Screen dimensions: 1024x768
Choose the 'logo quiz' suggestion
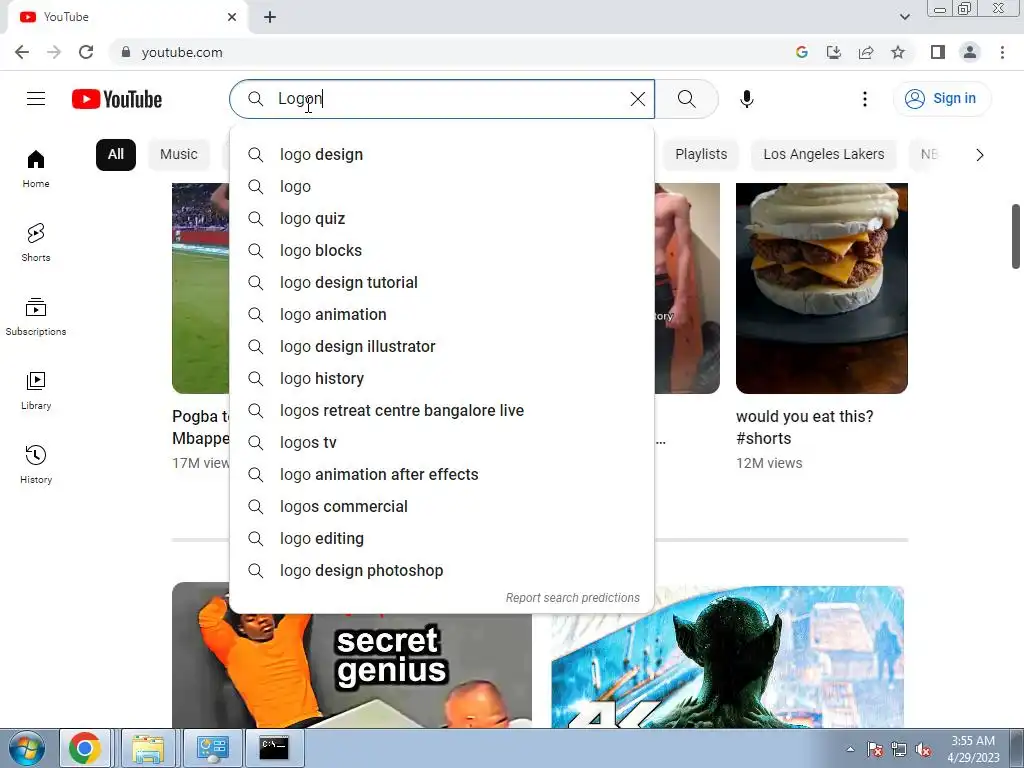pyautogui.click(x=442, y=219)
